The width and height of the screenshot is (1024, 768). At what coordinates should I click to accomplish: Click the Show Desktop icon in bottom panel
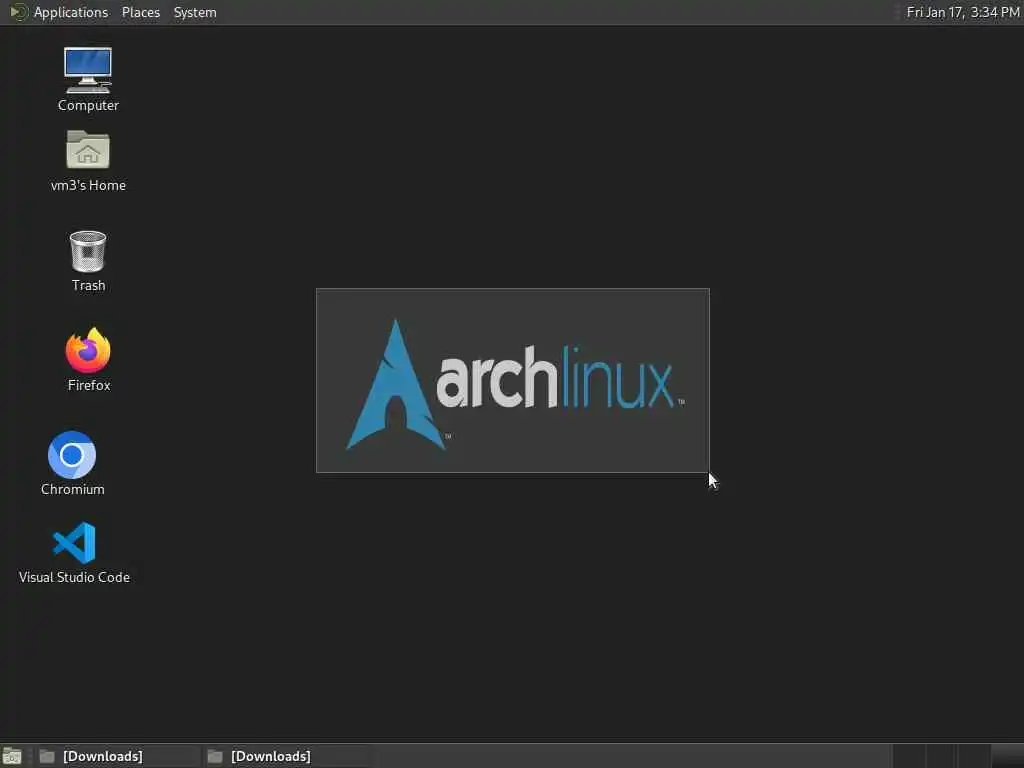(x=12, y=756)
